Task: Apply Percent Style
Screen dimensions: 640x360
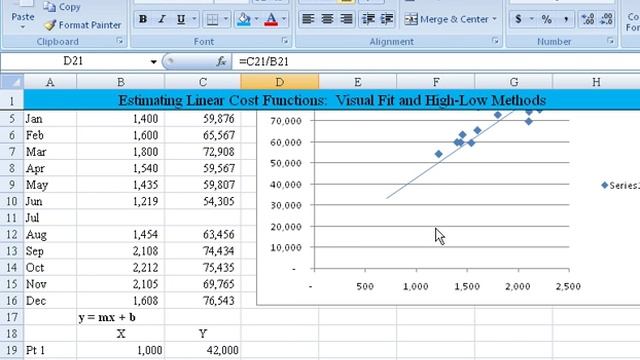Action: (547, 19)
